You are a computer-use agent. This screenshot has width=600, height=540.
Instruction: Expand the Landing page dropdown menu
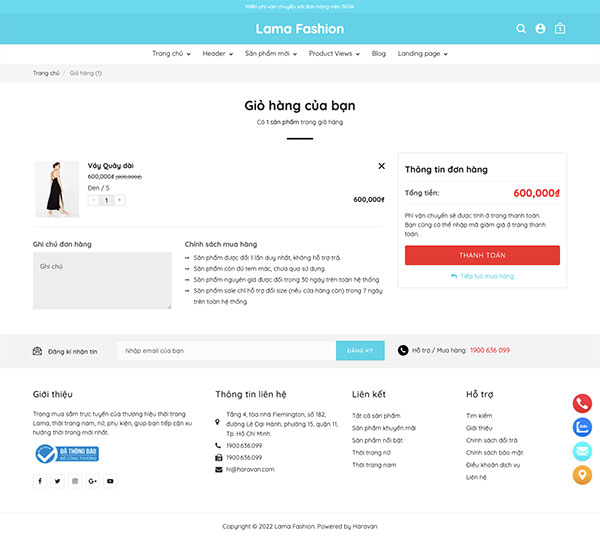coord(422,54)
